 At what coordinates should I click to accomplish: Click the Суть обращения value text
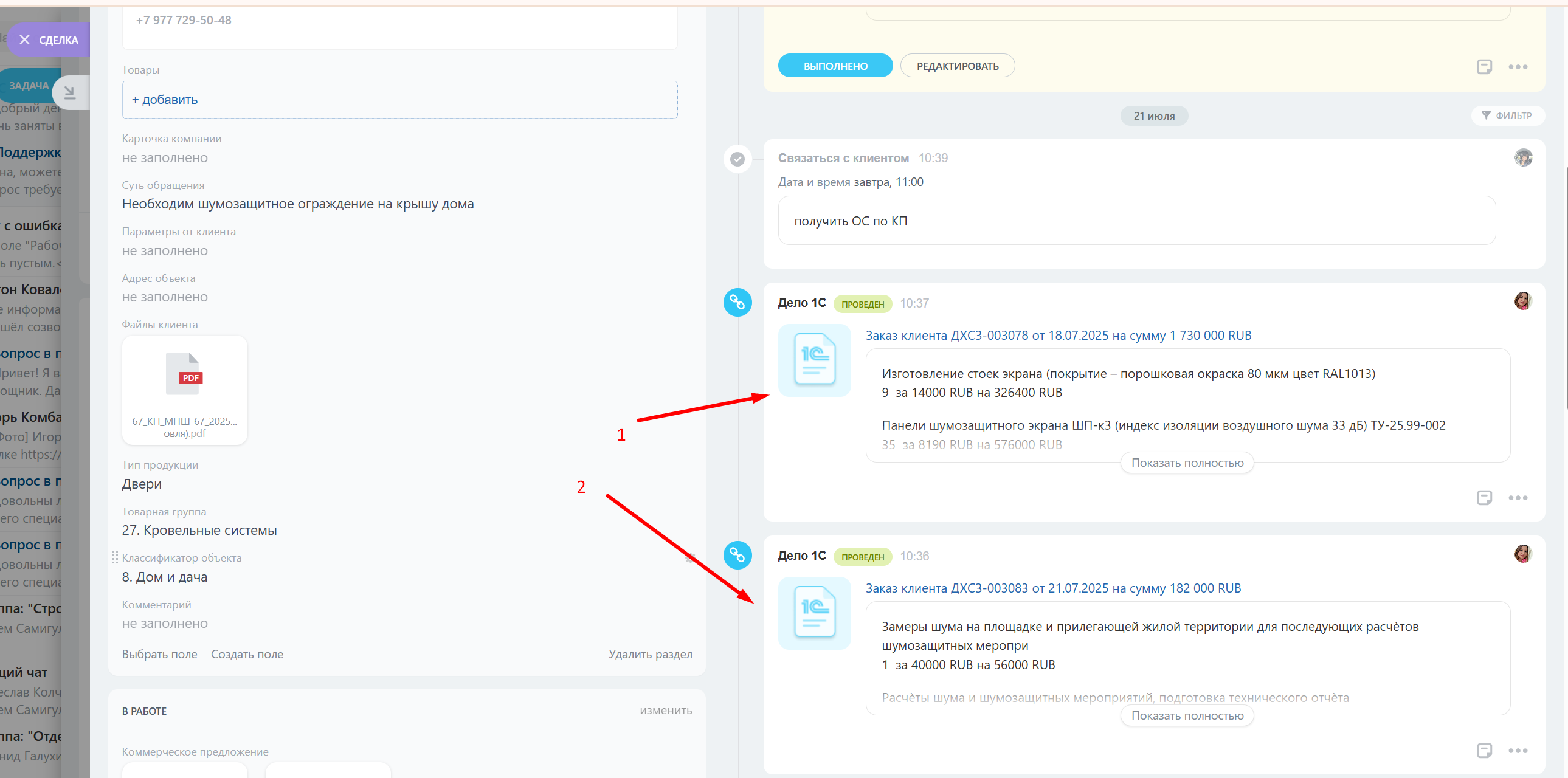coord(298,204)
